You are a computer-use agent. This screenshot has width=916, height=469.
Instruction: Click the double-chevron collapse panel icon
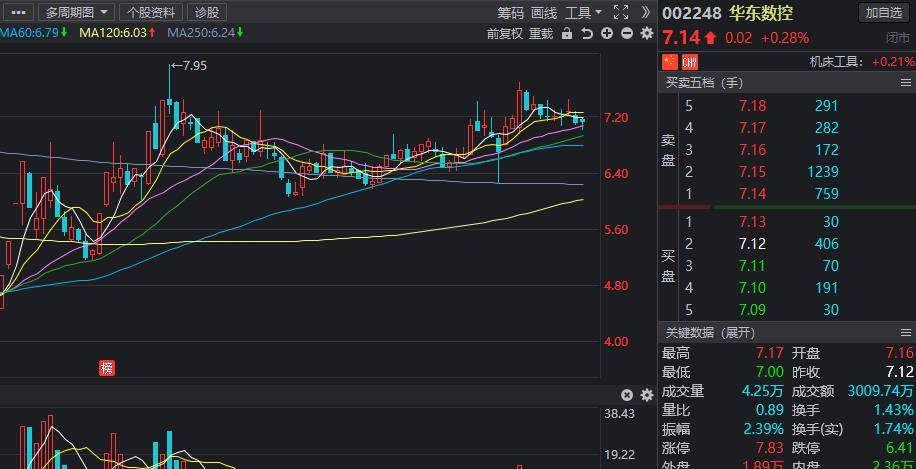pyautogui.click(x=645, y=12)
